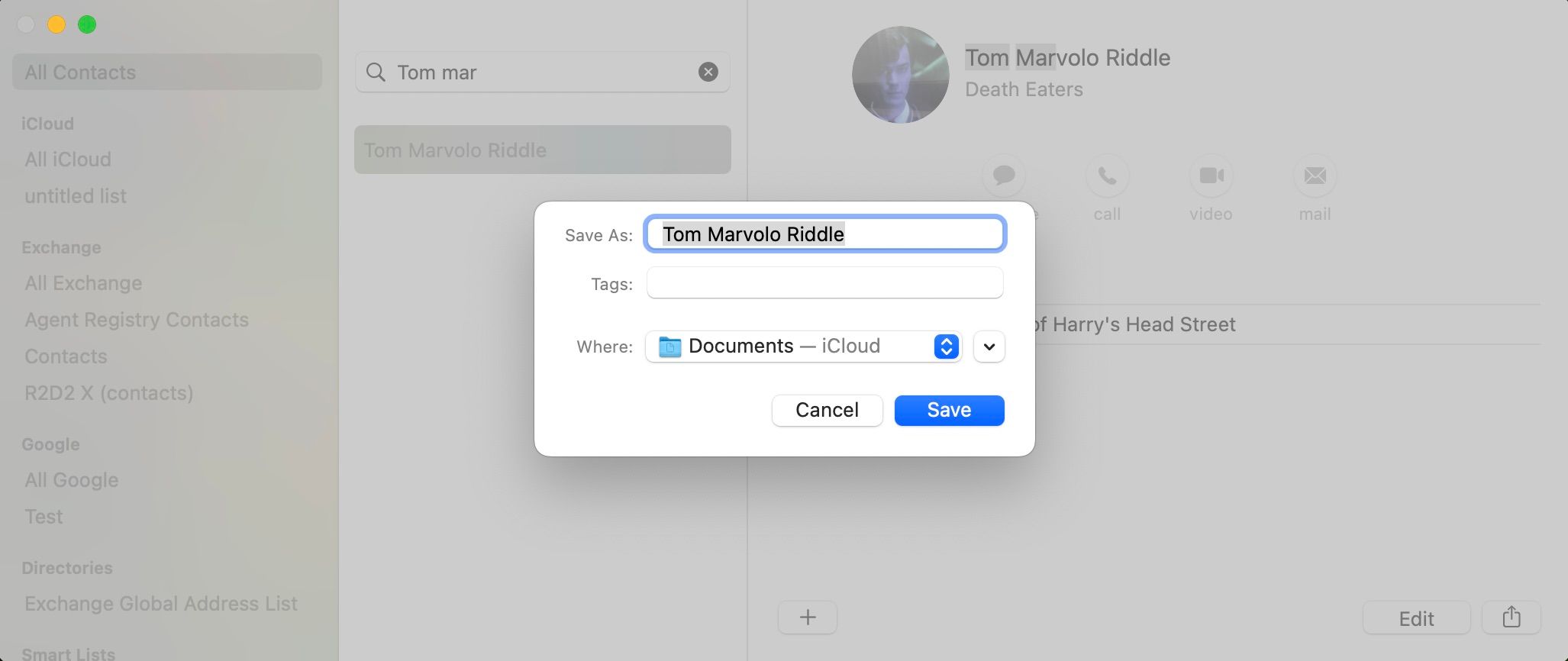The width and height of the screenshot is (1568, 661).
Task: Open the Where location popup stepper
Action: [x=946, y=347]
